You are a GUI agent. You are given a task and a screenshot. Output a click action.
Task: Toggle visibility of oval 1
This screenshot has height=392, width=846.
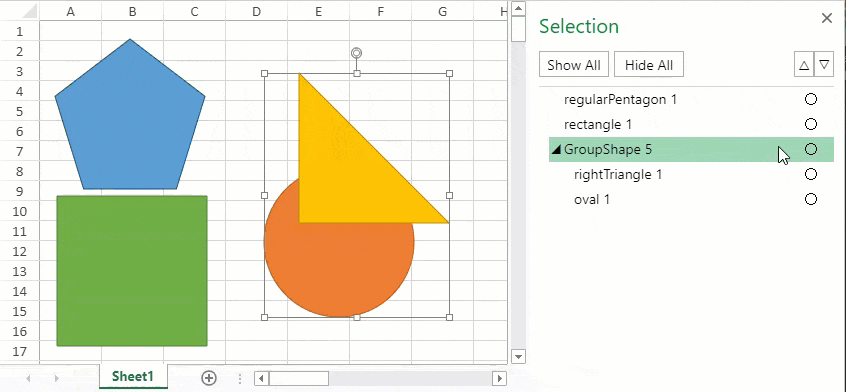pyautogui.click(x=810, y=200)
